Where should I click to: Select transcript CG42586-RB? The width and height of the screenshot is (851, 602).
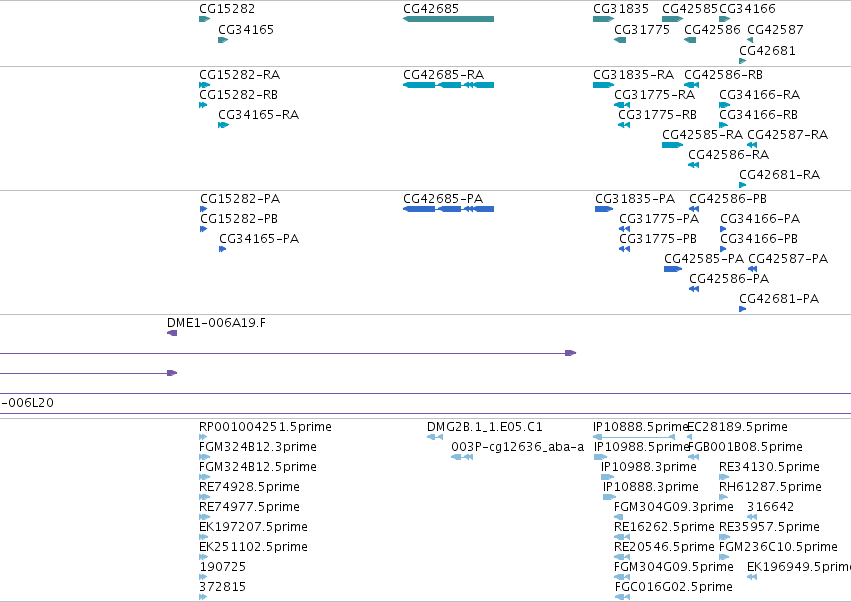click(x=723, y=74)
